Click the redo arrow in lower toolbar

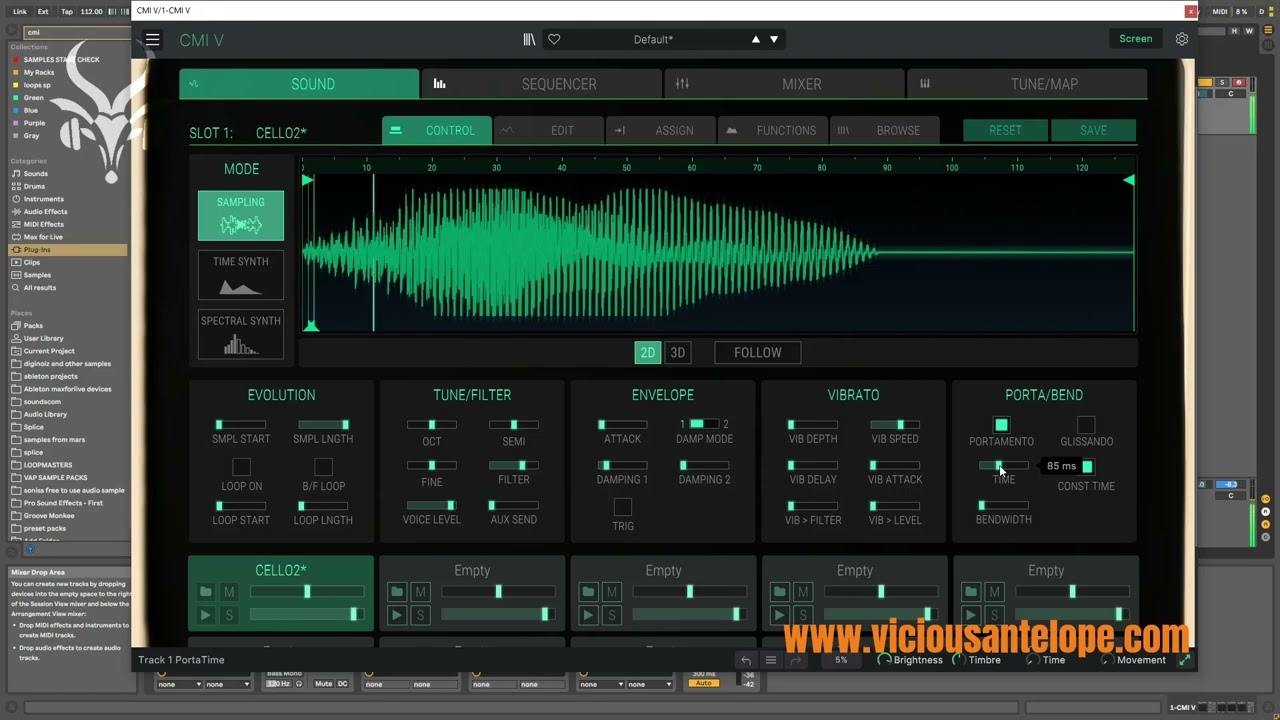(x=796, y=660)
